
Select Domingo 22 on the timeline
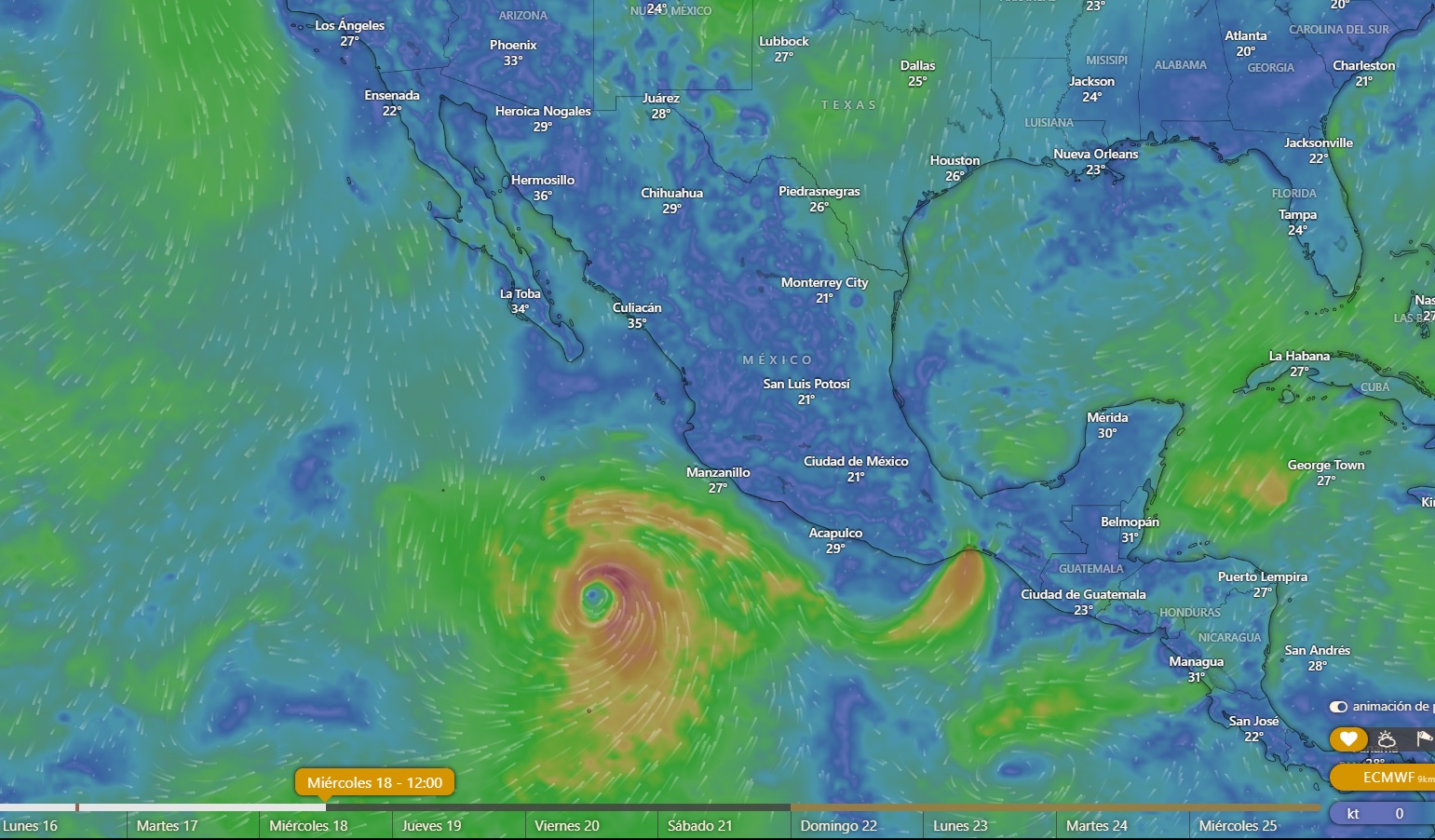click(838, 825)
